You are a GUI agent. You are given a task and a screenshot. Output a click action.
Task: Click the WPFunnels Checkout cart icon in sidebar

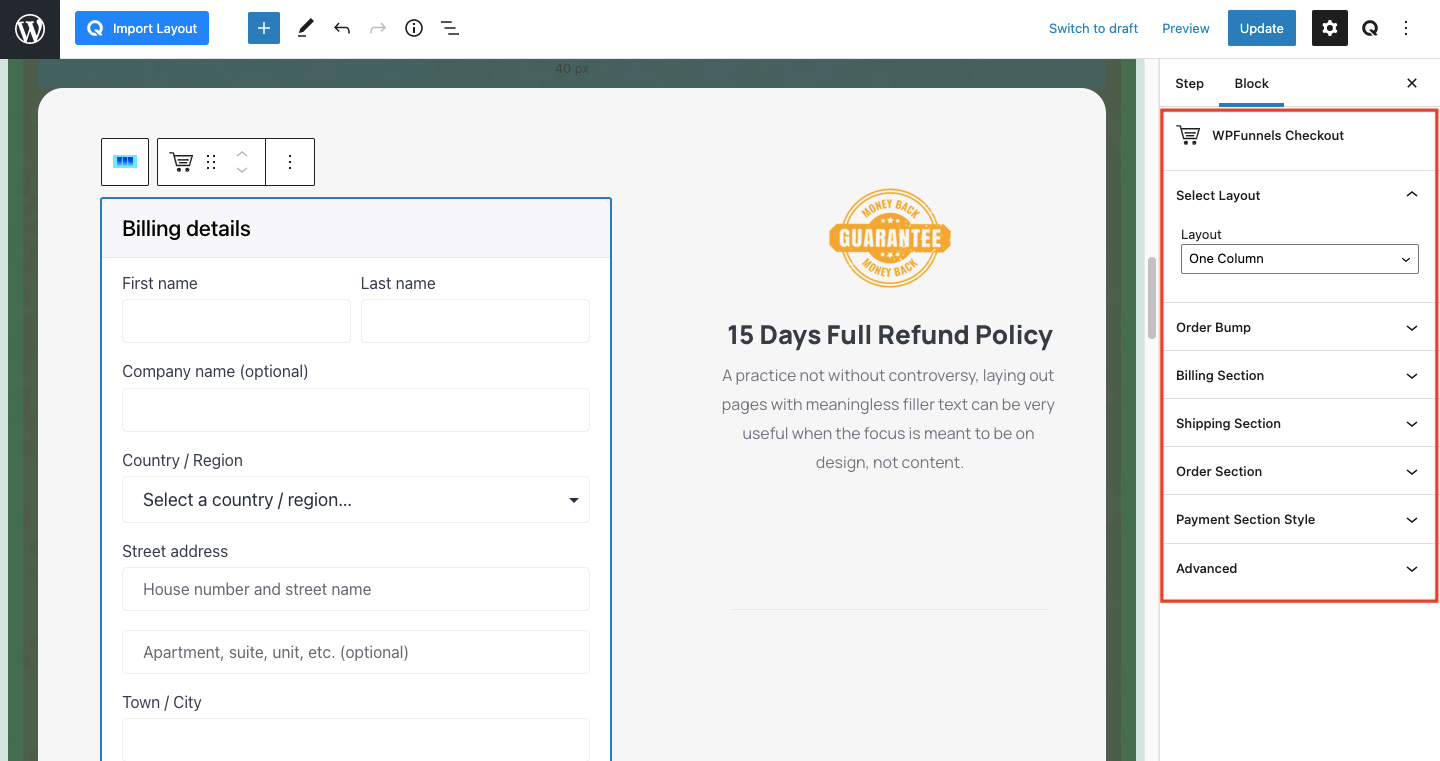click(x=1188, y=135)
